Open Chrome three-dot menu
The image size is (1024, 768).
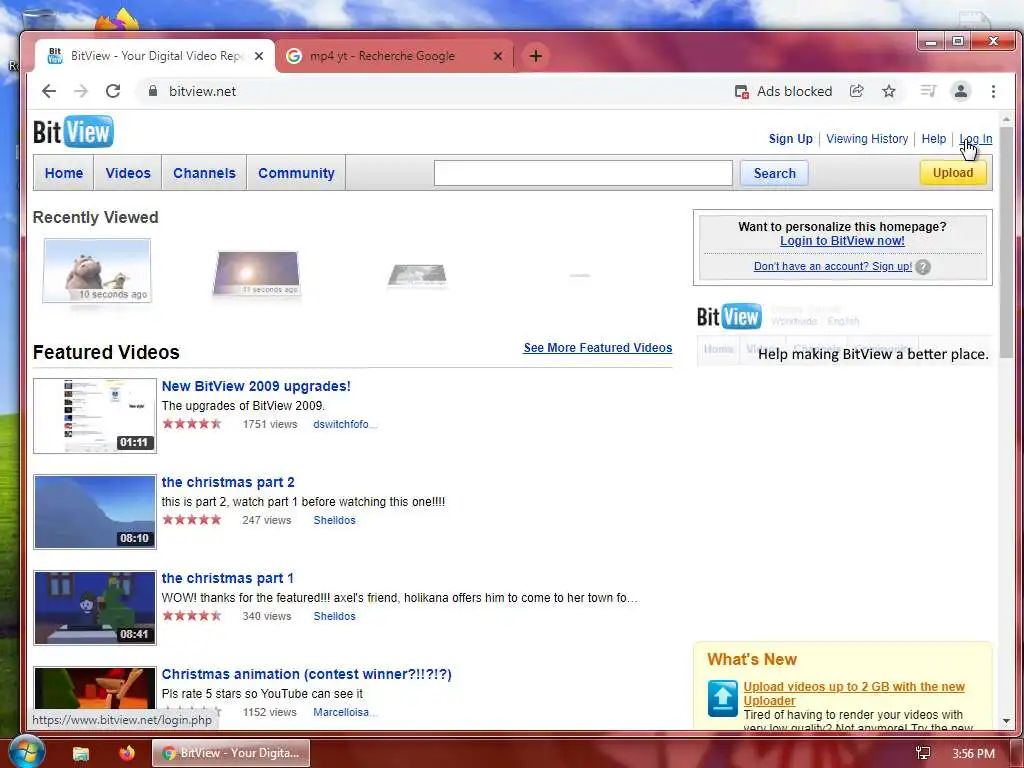[993, 91]
